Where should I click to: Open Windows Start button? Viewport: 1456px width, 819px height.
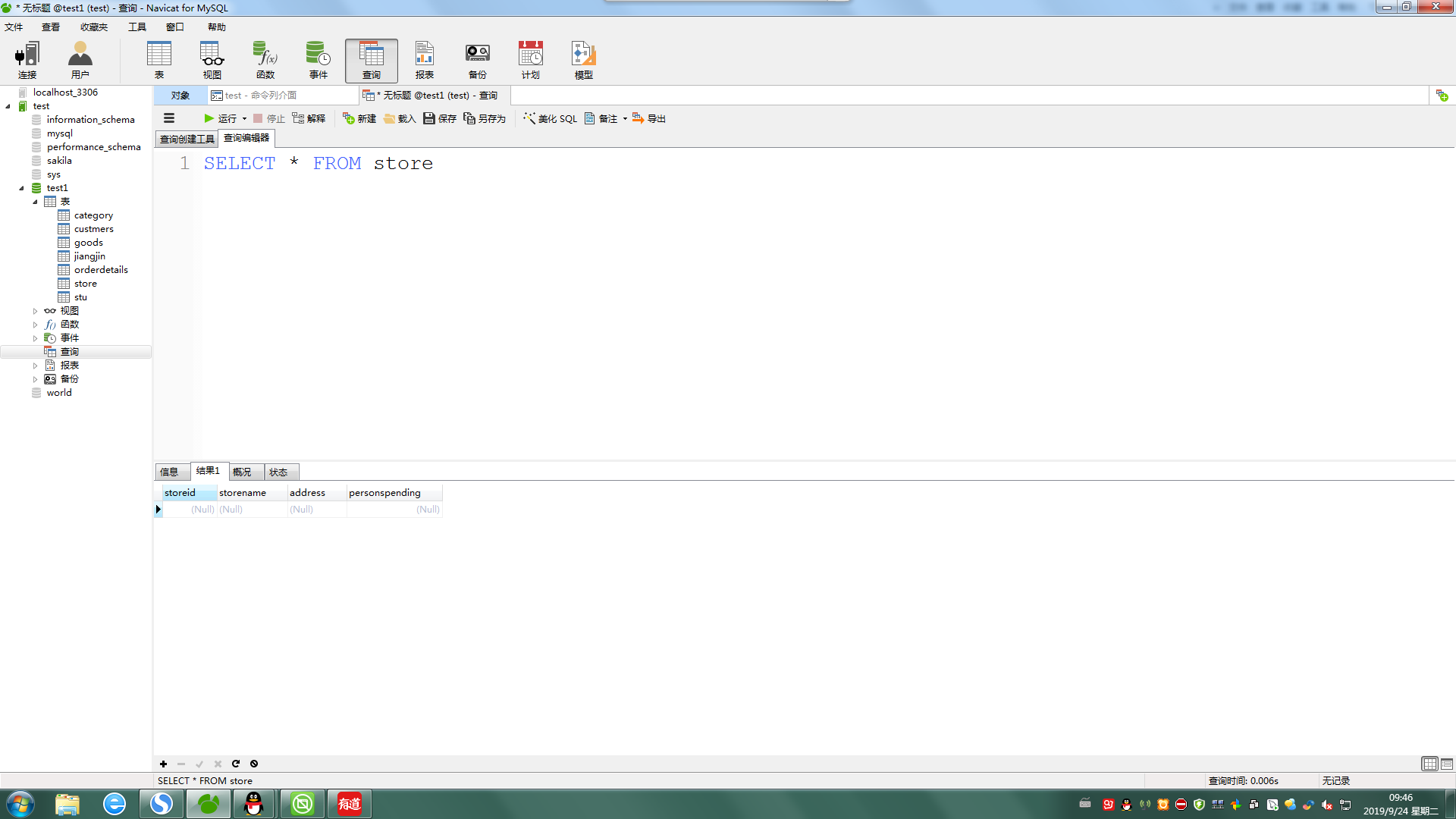coord(20,804)
